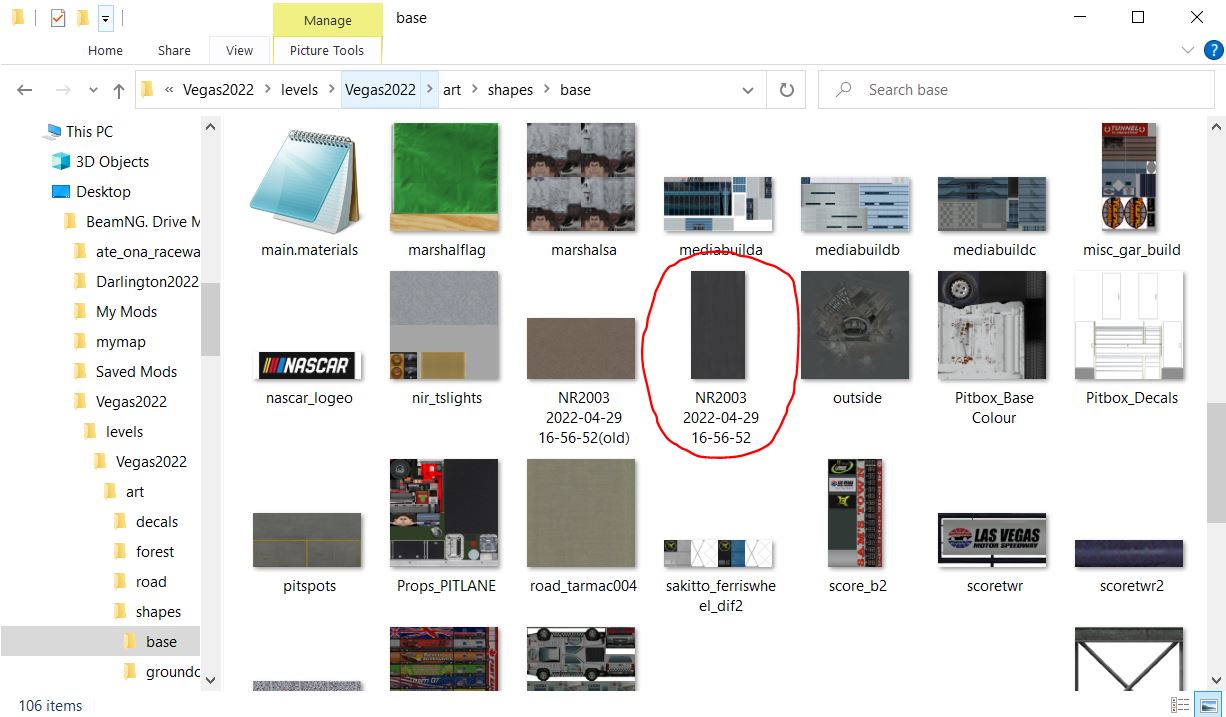The image size is (1226, 717).
Task: Open address bar history dropdown
Action: coord(748,90)
